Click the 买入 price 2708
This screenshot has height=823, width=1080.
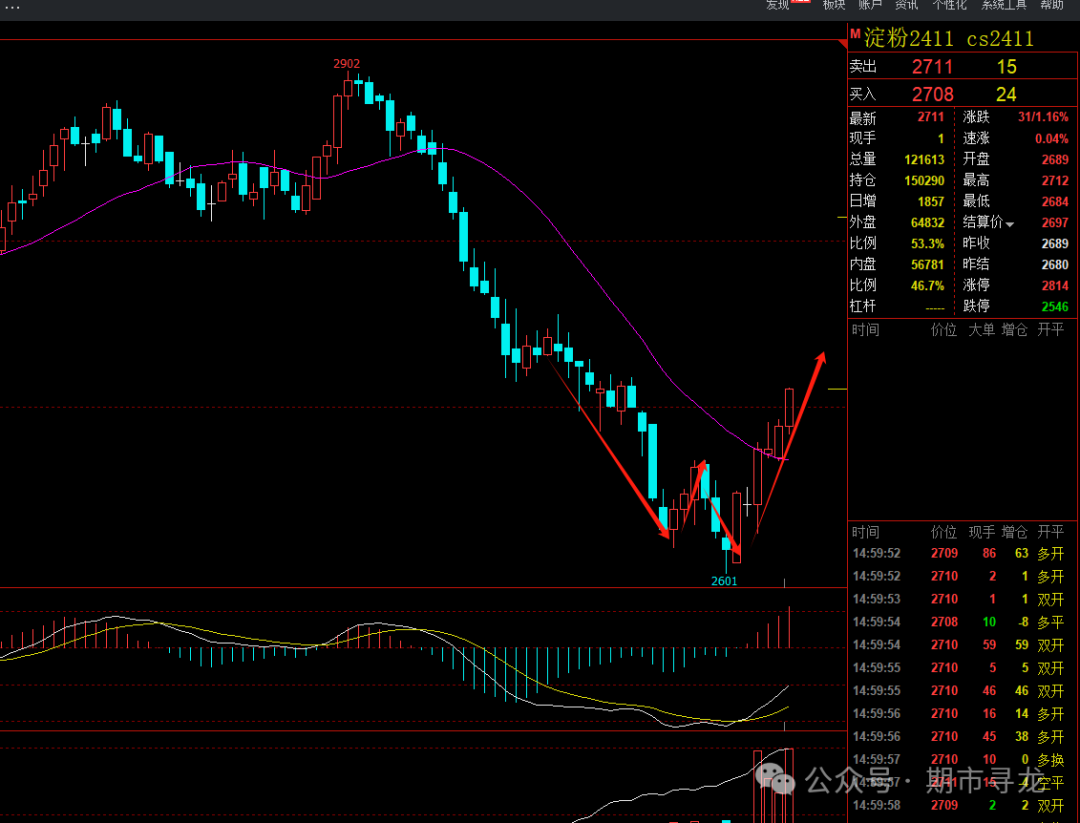[932, 94]
